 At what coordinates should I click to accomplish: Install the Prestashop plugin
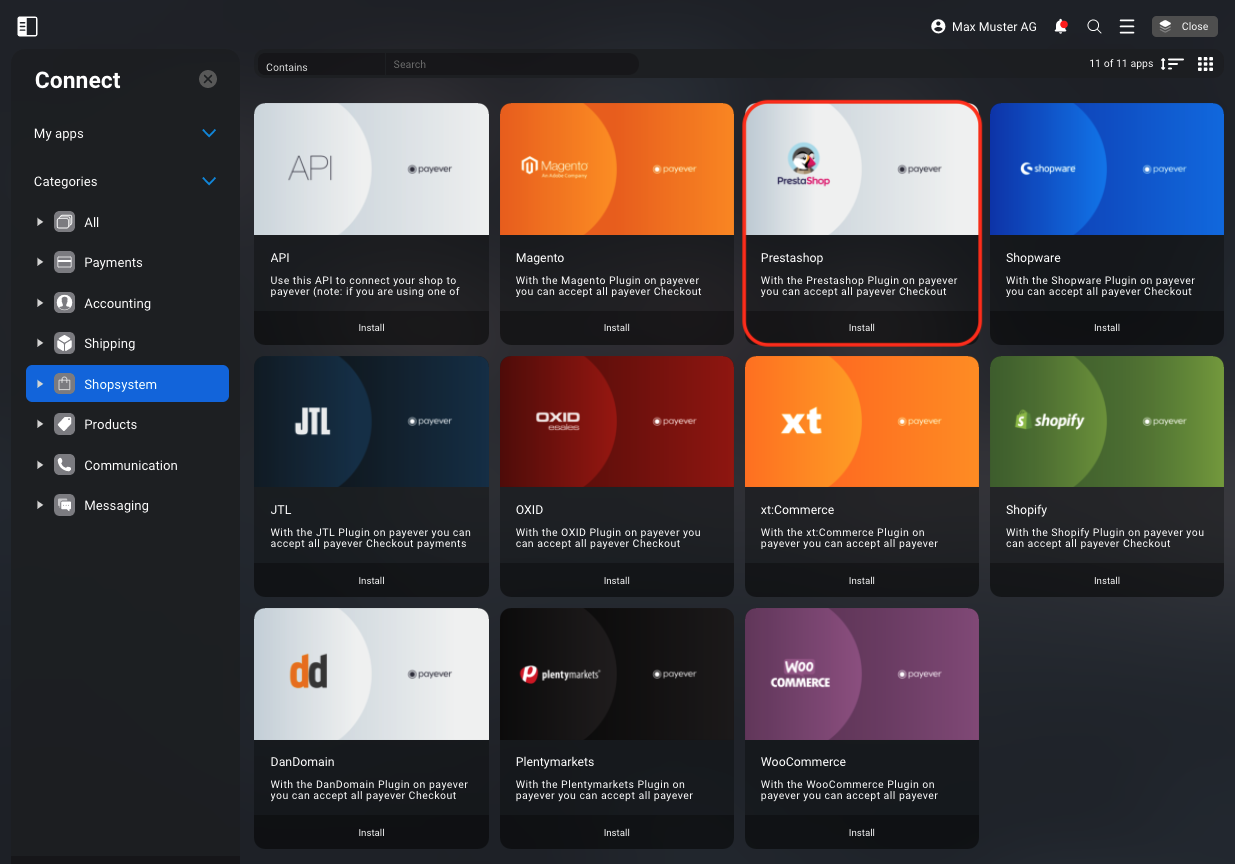[x=861, y=328]
